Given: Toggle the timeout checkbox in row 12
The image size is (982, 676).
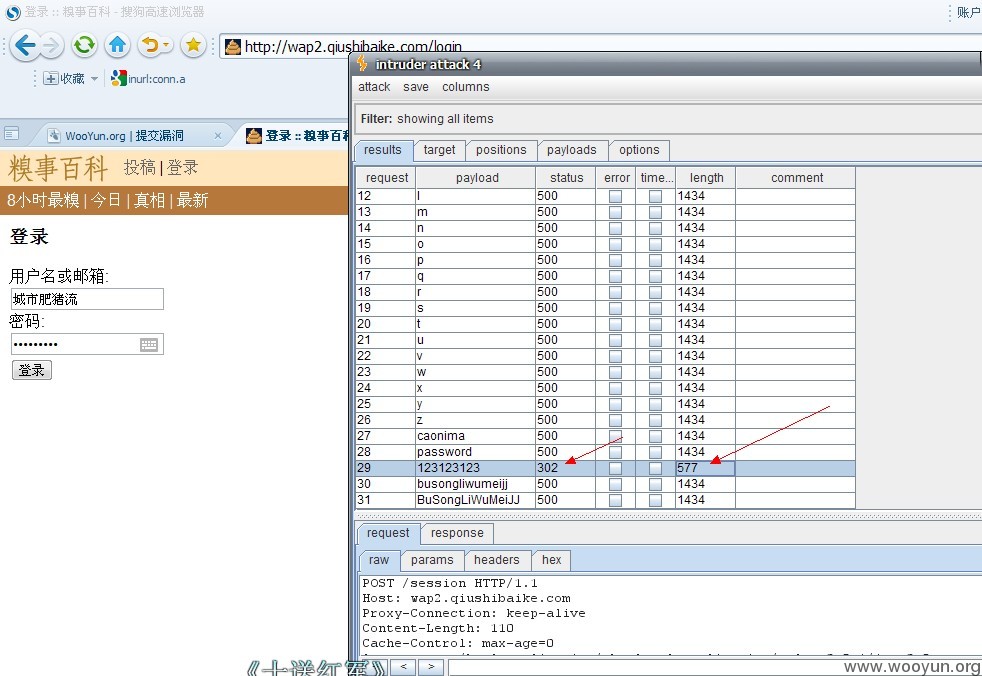Looking at the screenshot, I should [x=655, y=196].
